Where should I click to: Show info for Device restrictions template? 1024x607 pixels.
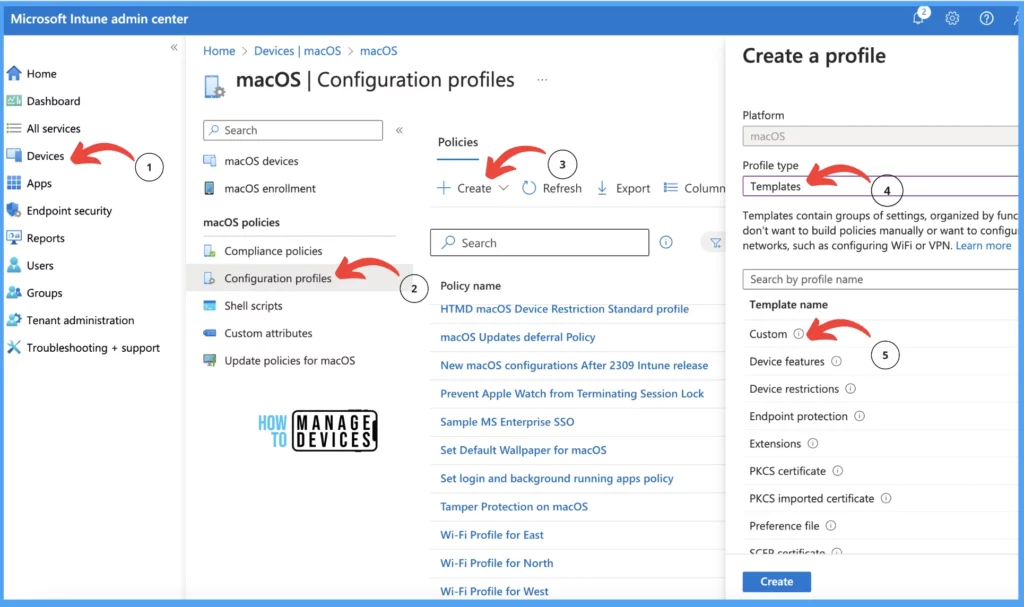[850, 389]
